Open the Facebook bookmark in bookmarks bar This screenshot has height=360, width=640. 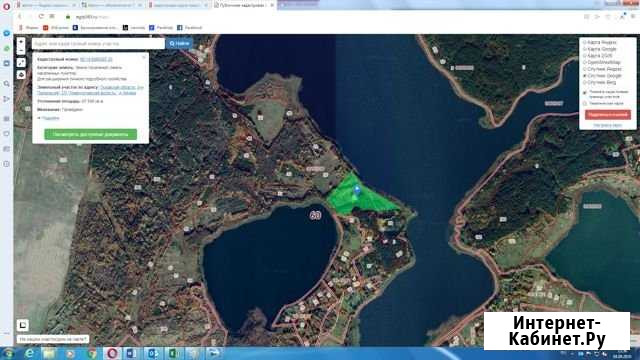tap(190, 28)
